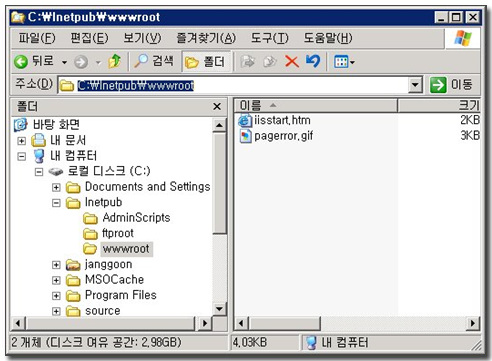Image resolution: width=492 pixels, height=361 pixels.
Task: Open the Search (검색) toolbar button
Action: click(154, 61)
